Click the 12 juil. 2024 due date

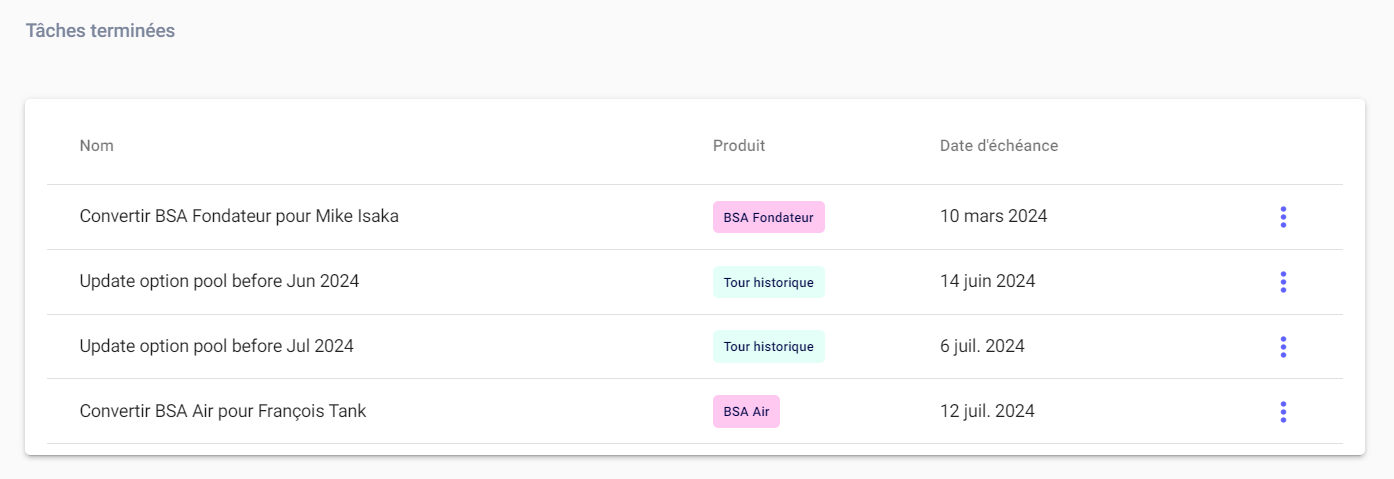pos(987,410)
